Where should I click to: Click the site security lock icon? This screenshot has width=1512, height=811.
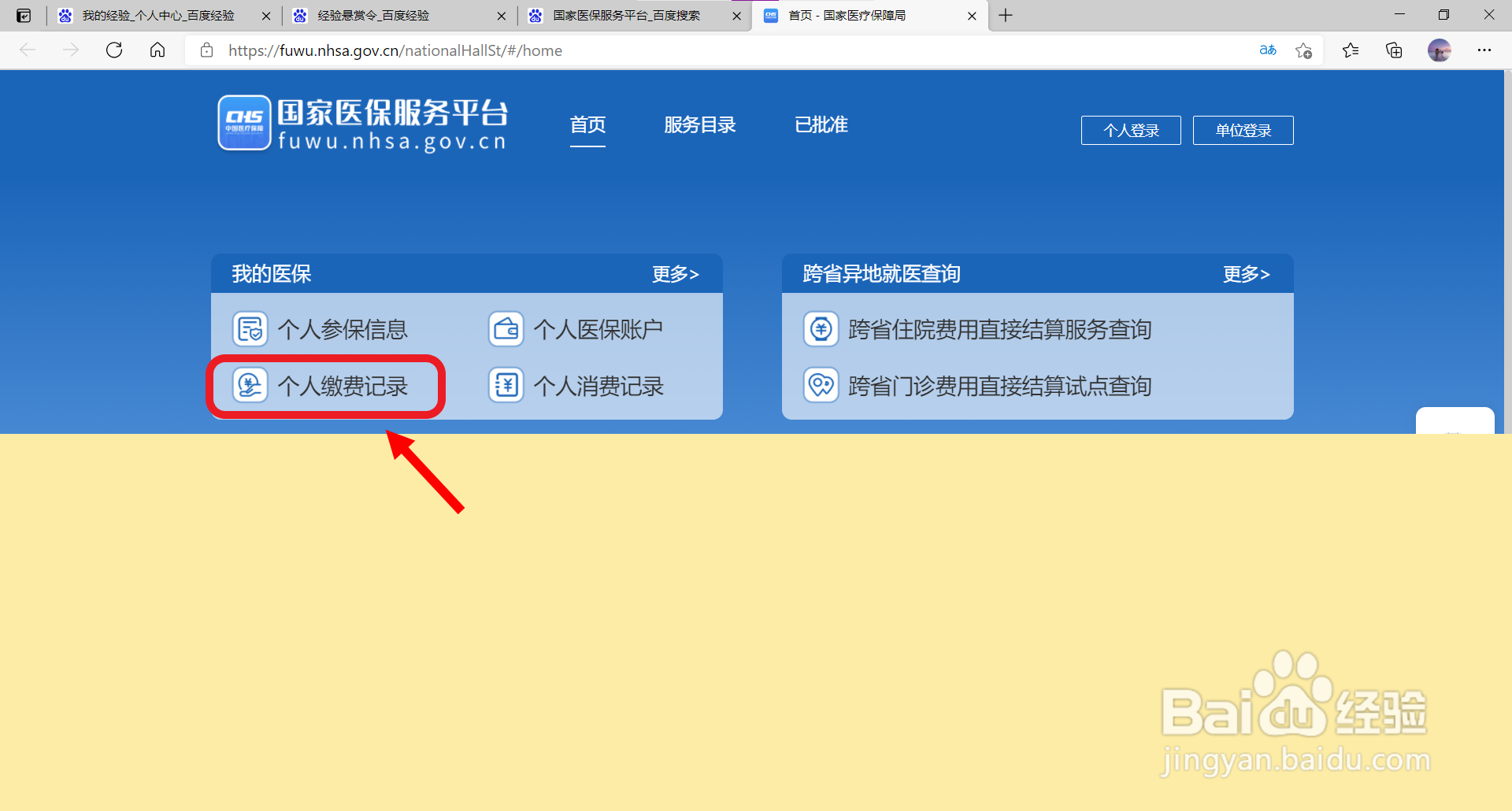(206, 50)
